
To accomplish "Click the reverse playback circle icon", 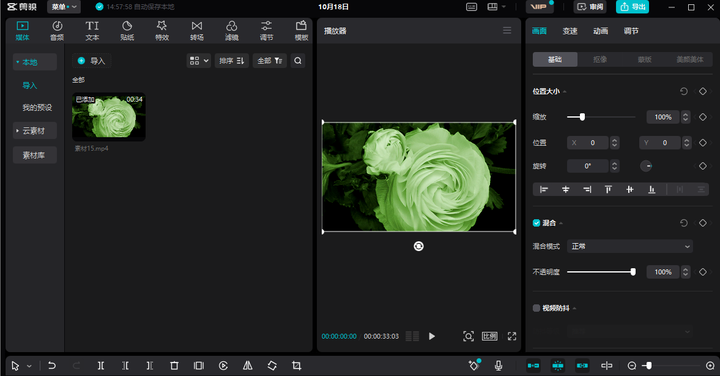I will point(223,365).
